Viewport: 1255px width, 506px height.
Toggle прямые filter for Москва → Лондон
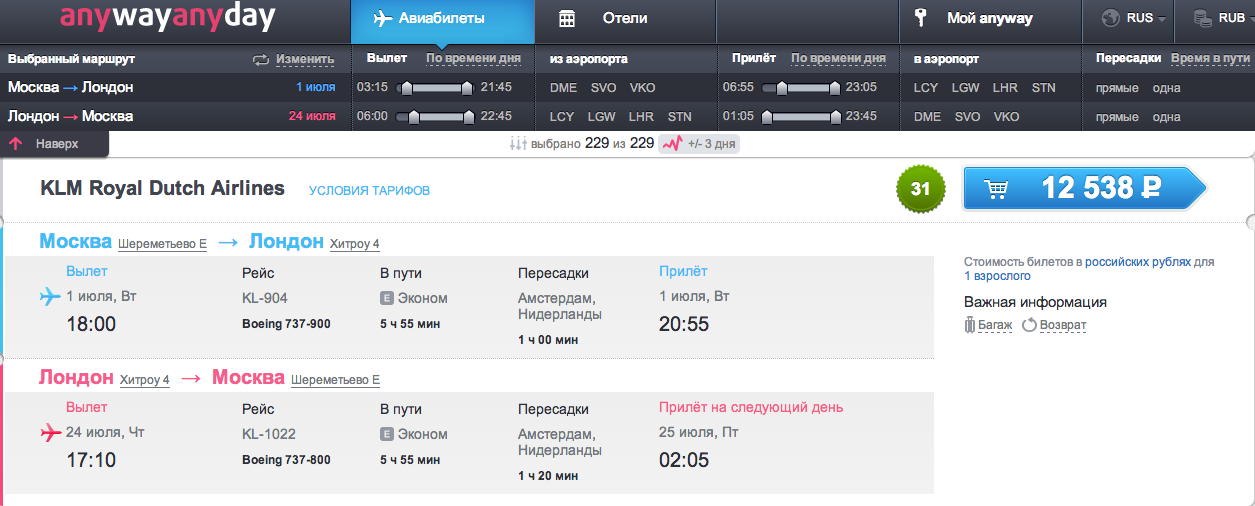[x=1117, y=88]
